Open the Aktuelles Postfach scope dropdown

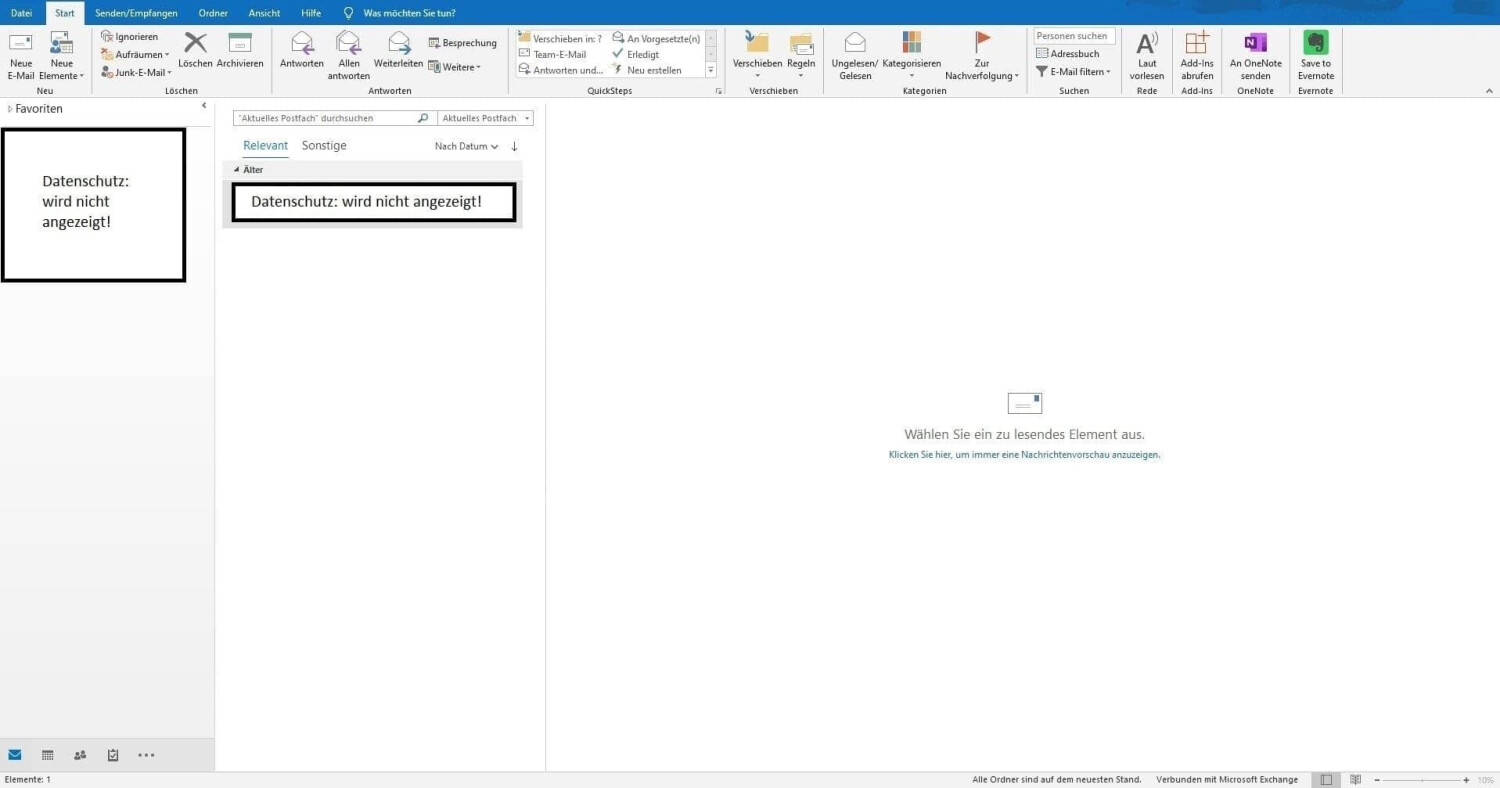(485, 118)
